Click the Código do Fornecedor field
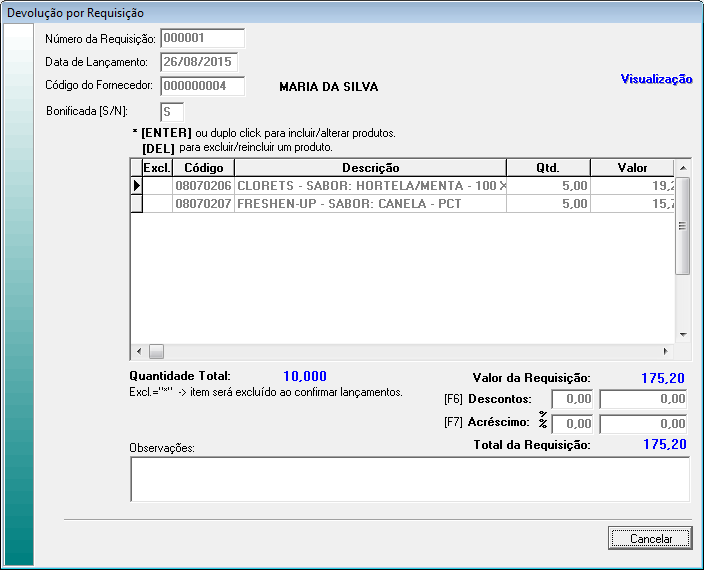The height and width of the screenshot is (570, 704). pos(202,86)
